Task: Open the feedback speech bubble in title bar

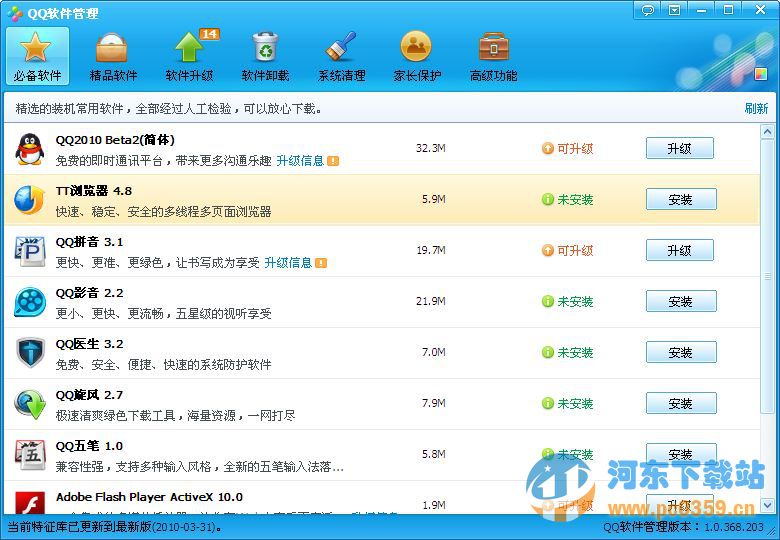Action: 648,10
